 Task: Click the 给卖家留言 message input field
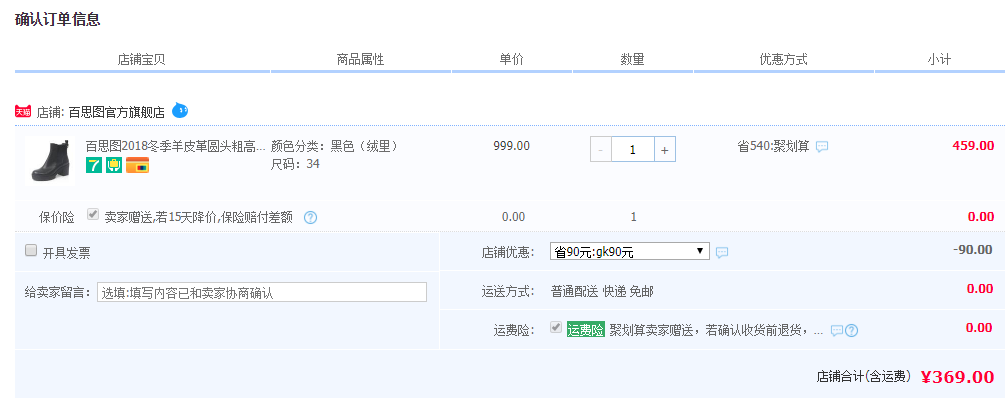point(262,292)
